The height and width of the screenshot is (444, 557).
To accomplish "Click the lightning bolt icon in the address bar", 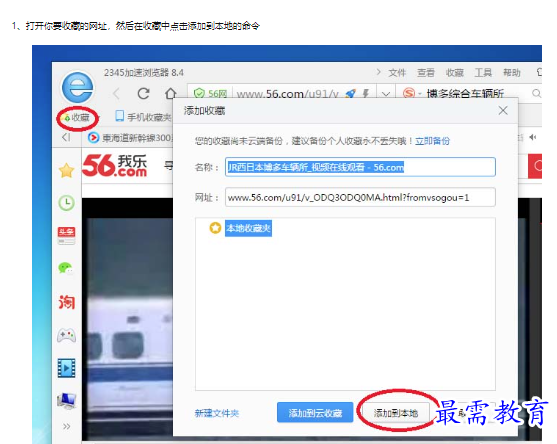I will pos(366,94).
